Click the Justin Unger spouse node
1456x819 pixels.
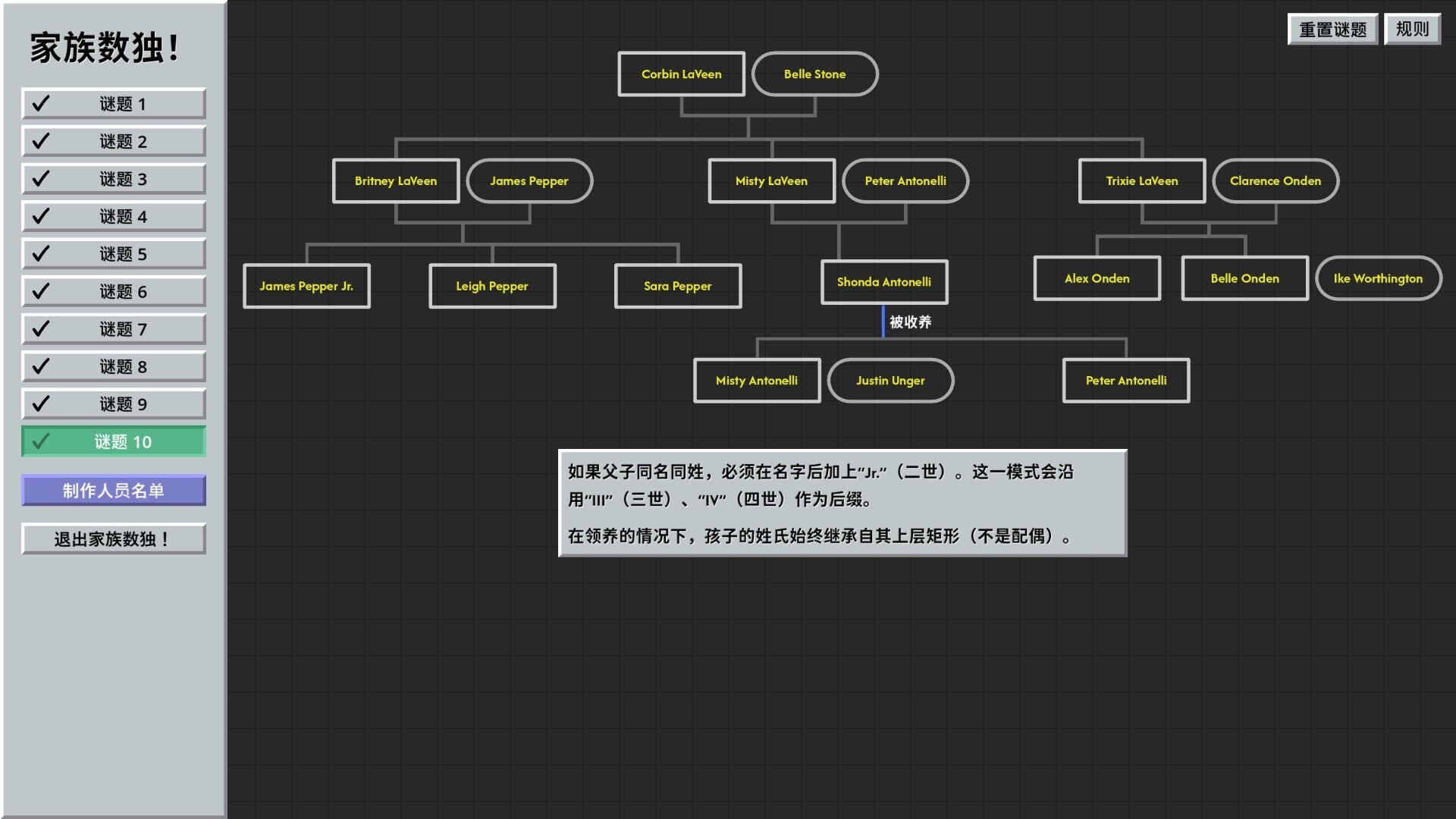pyautogui.click(x=890, y=381)
